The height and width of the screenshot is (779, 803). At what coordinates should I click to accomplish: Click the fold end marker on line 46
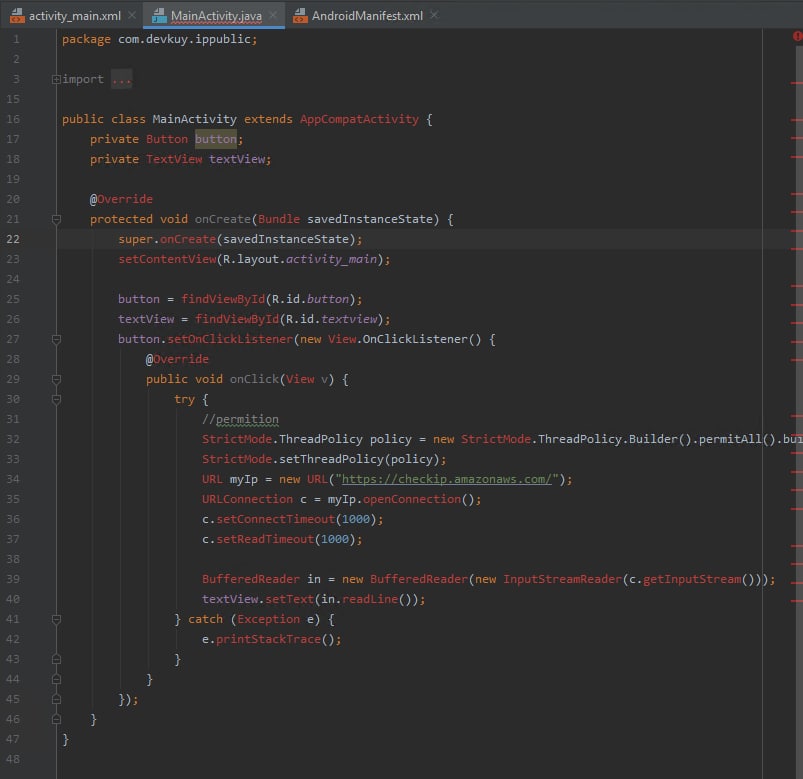pos(56,719)
